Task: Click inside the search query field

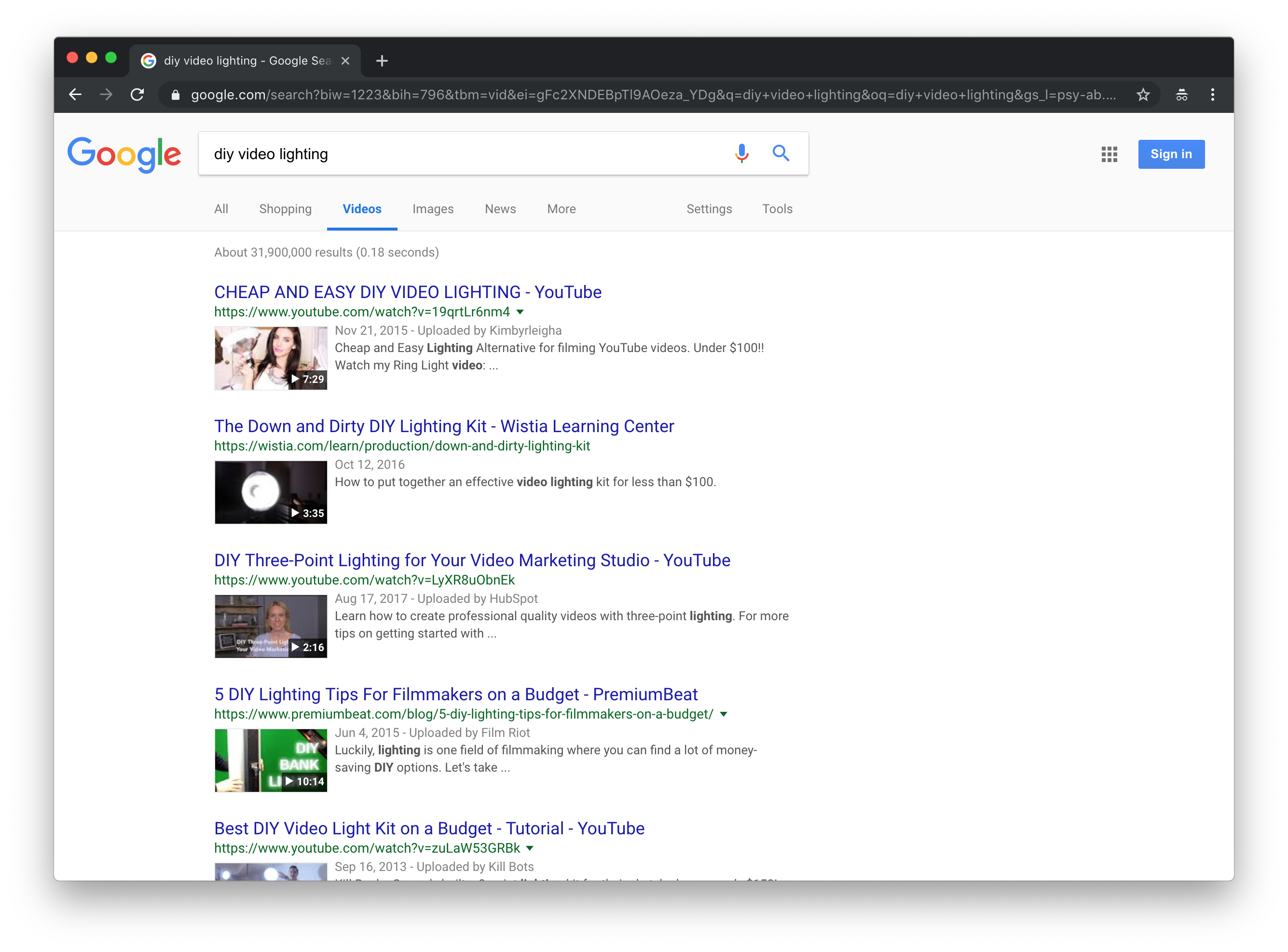Action: click(x=461, y=154)
